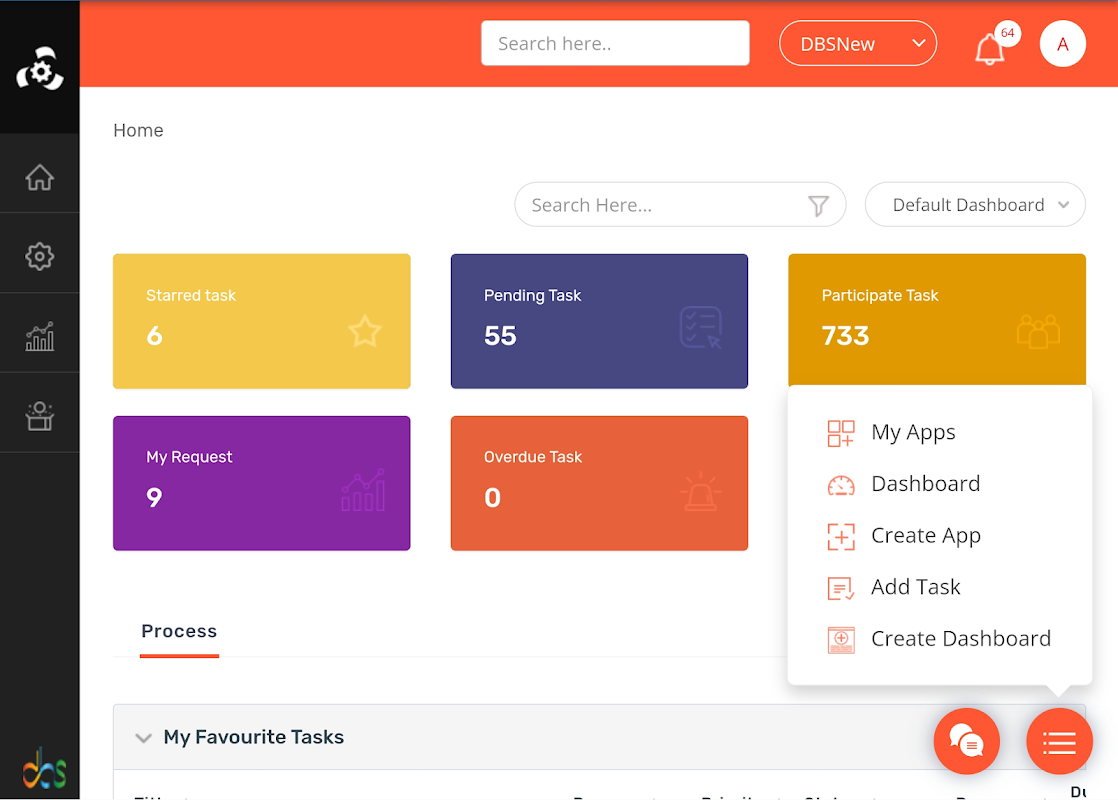Click the My Favourite Tasks heading
This screenshot has height=800, width=1118.
click(254, 737)
